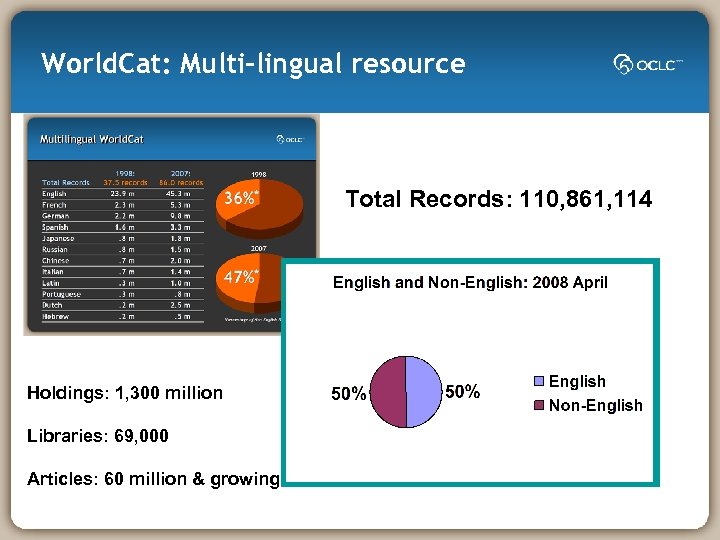Image resolution: width=720 pixels, height=540 pixels.
Task: Click the 'Italian' row label in the table
Action: coord(53,271)
